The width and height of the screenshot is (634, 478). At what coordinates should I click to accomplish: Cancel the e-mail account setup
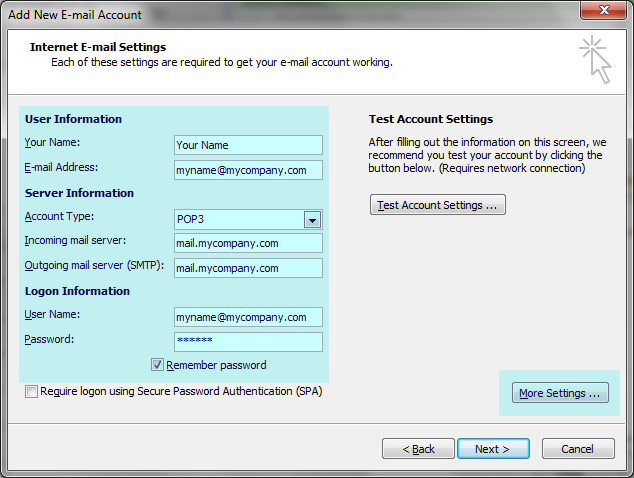577,449
